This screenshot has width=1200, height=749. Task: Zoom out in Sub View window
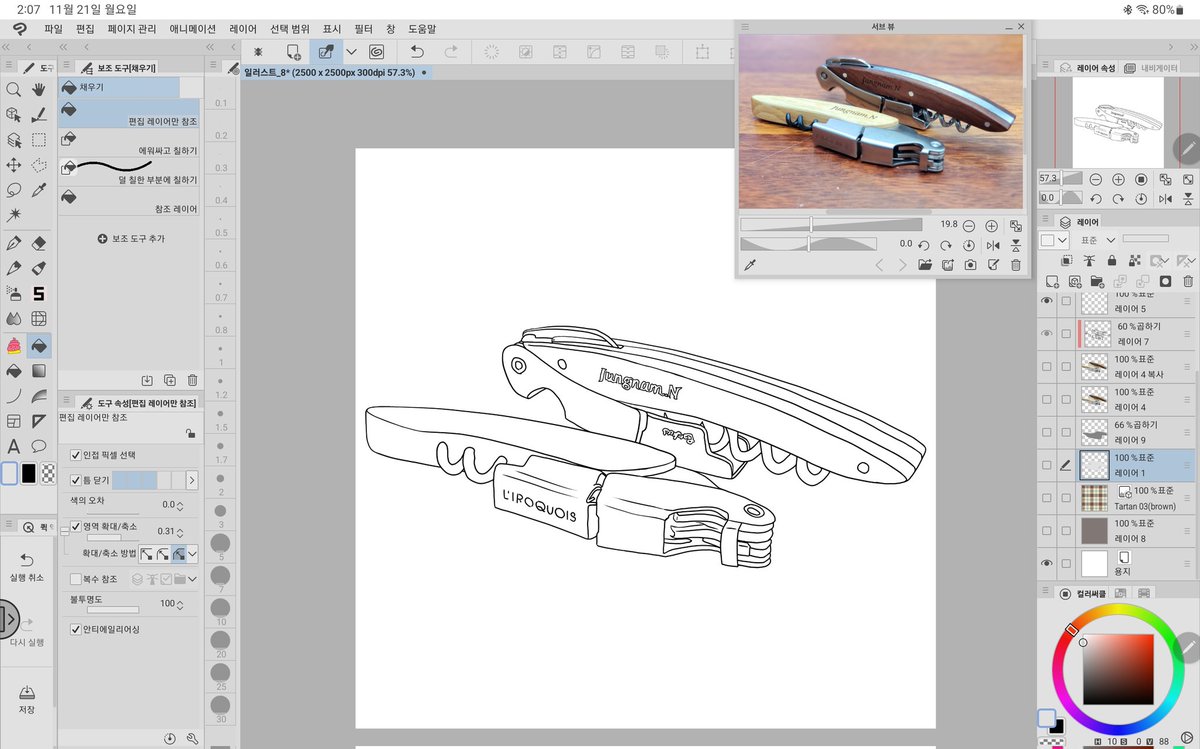[969, 226]
